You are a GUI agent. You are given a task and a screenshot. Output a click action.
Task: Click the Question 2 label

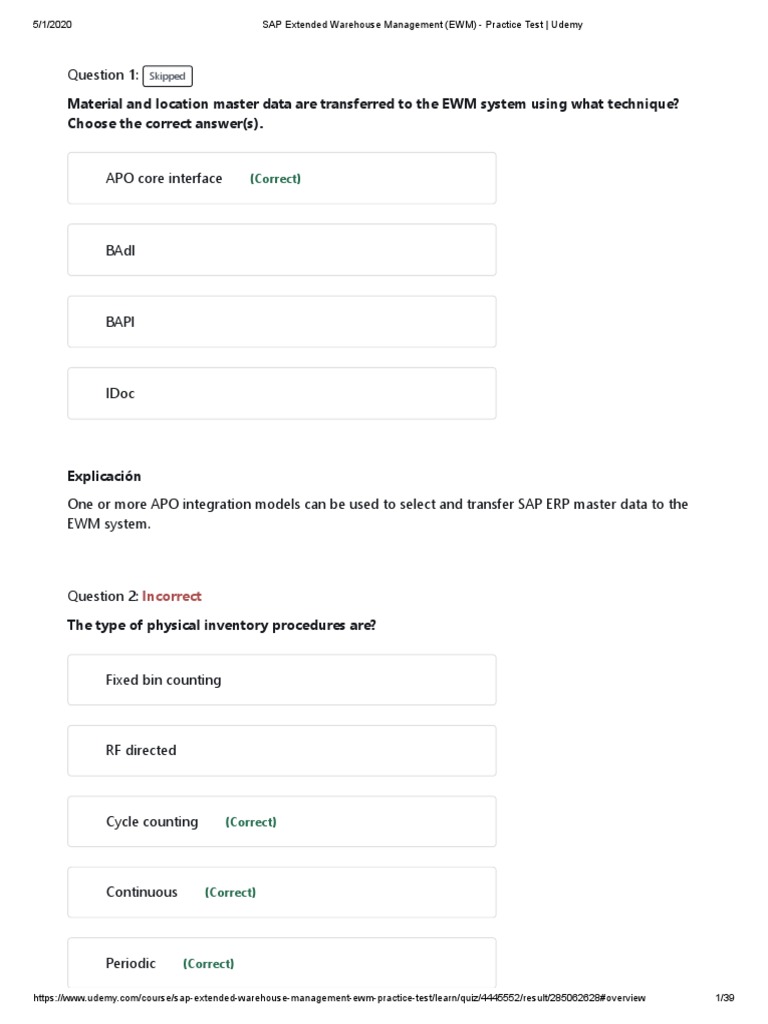coord(102,596)
